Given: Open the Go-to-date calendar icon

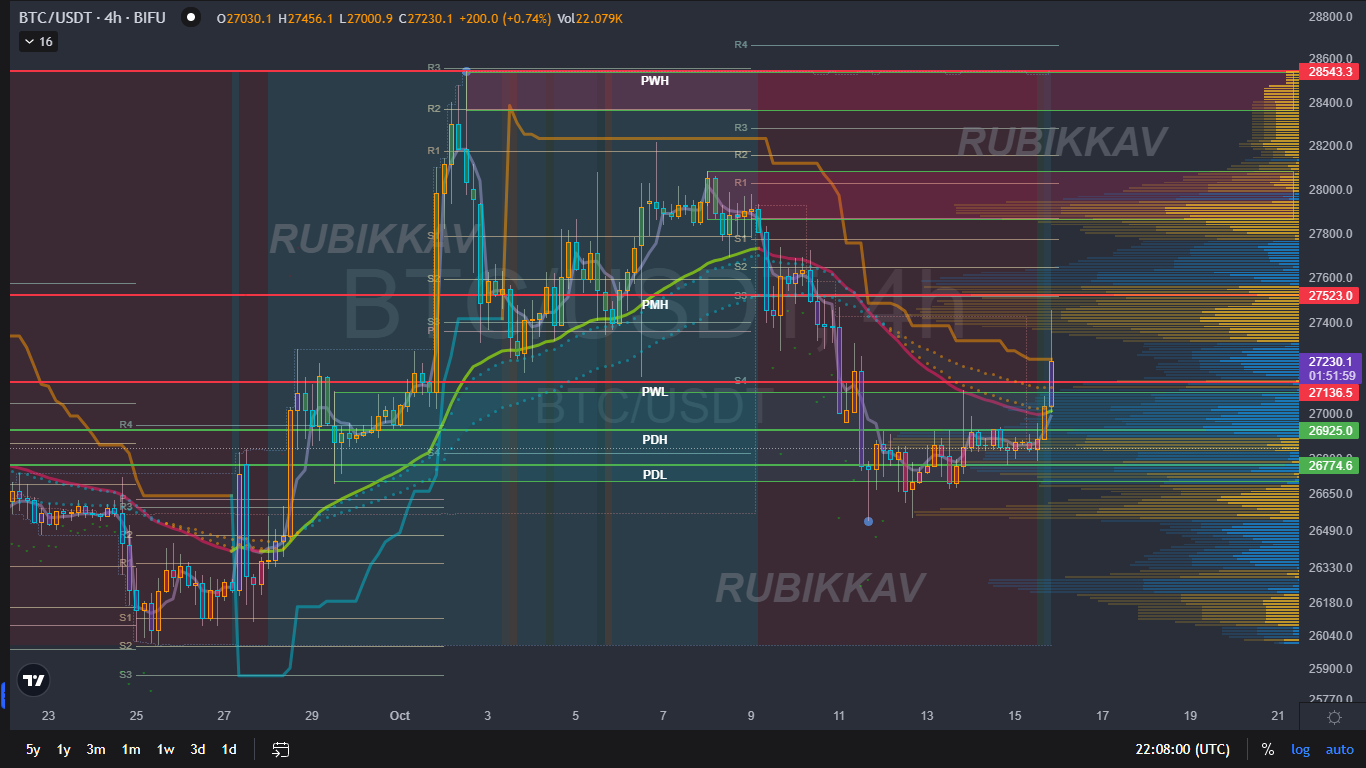Looking at the screenshot, I should (x=280, y=748).
